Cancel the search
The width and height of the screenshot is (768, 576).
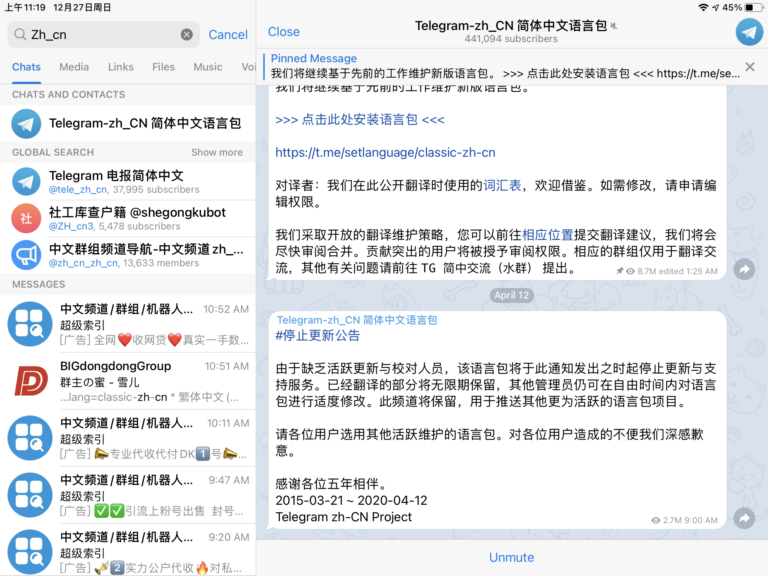[228, 35]
